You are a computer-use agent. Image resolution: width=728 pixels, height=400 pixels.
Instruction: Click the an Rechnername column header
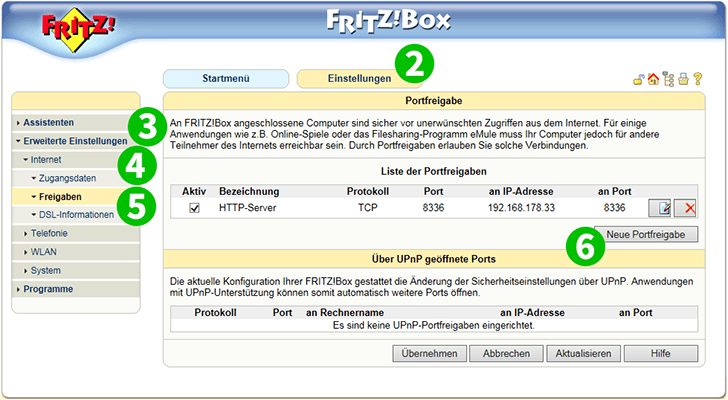point(344,313)
